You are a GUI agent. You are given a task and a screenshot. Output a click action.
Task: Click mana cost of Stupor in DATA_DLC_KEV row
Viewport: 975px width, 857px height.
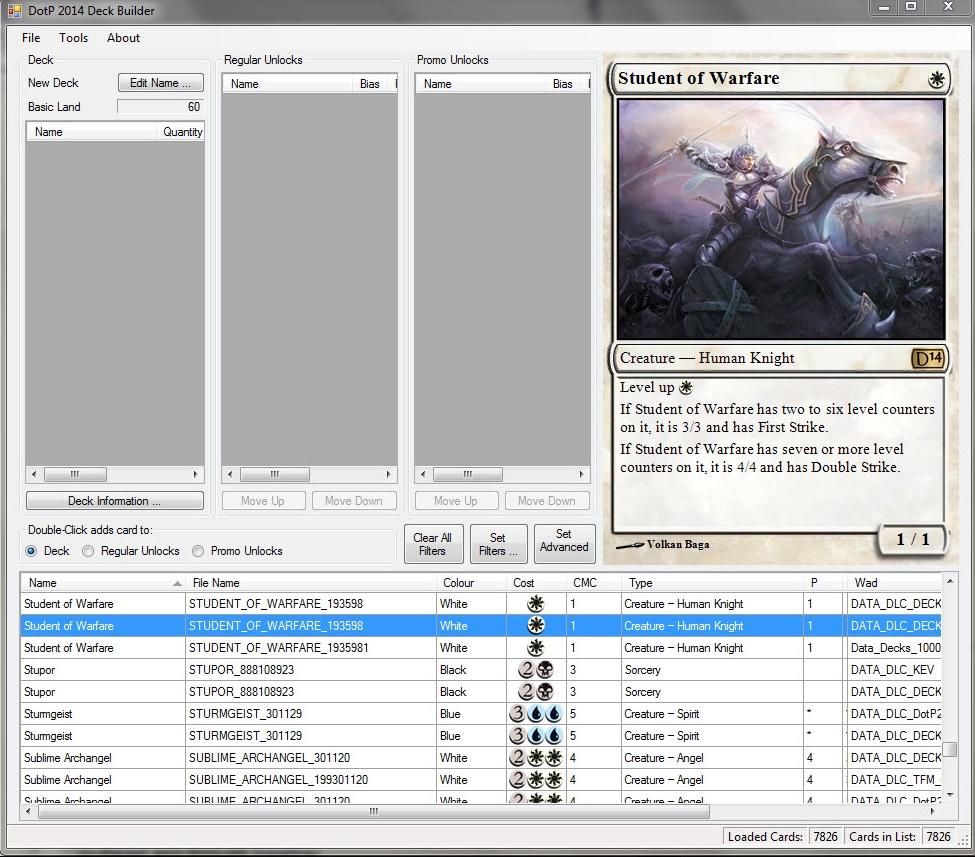[535, 670]
